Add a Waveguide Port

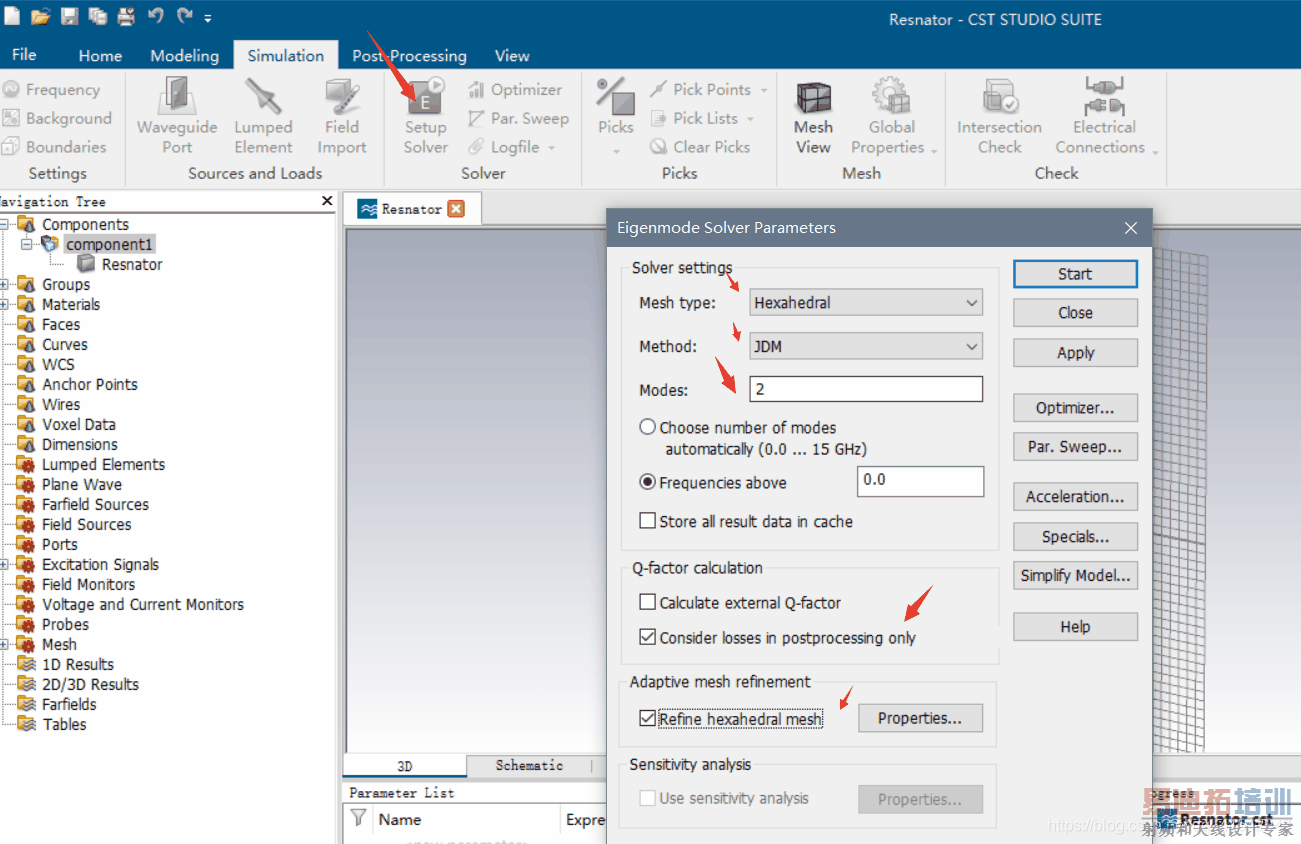[x=177, y=117]
